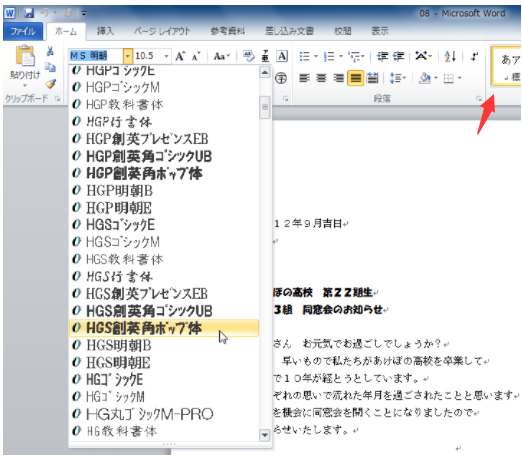The height and width of the screenshot is (457, 522).
Task: Click the font list bottom resize grip
Action: [x=169, y=444]
